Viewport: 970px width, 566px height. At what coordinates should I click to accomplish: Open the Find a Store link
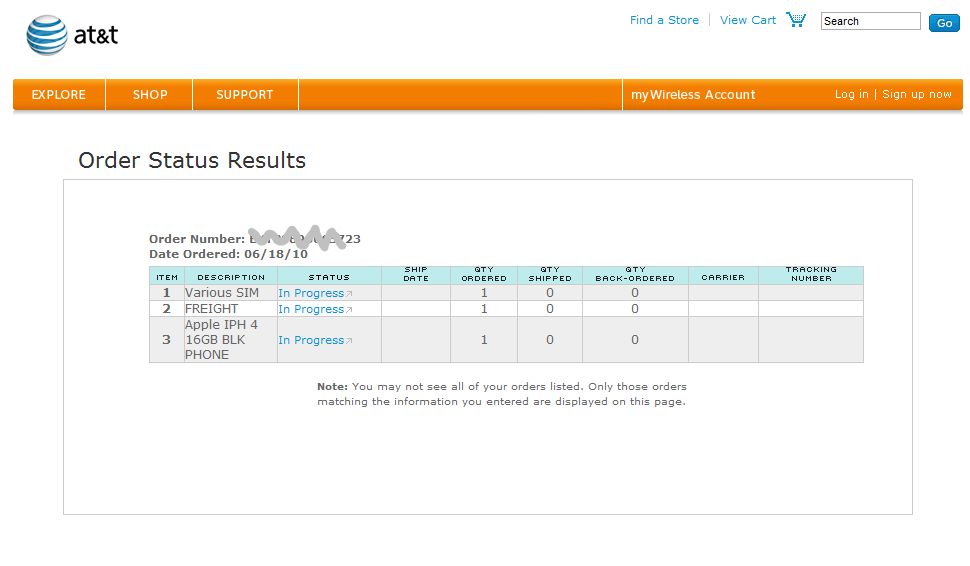[664, 20]
